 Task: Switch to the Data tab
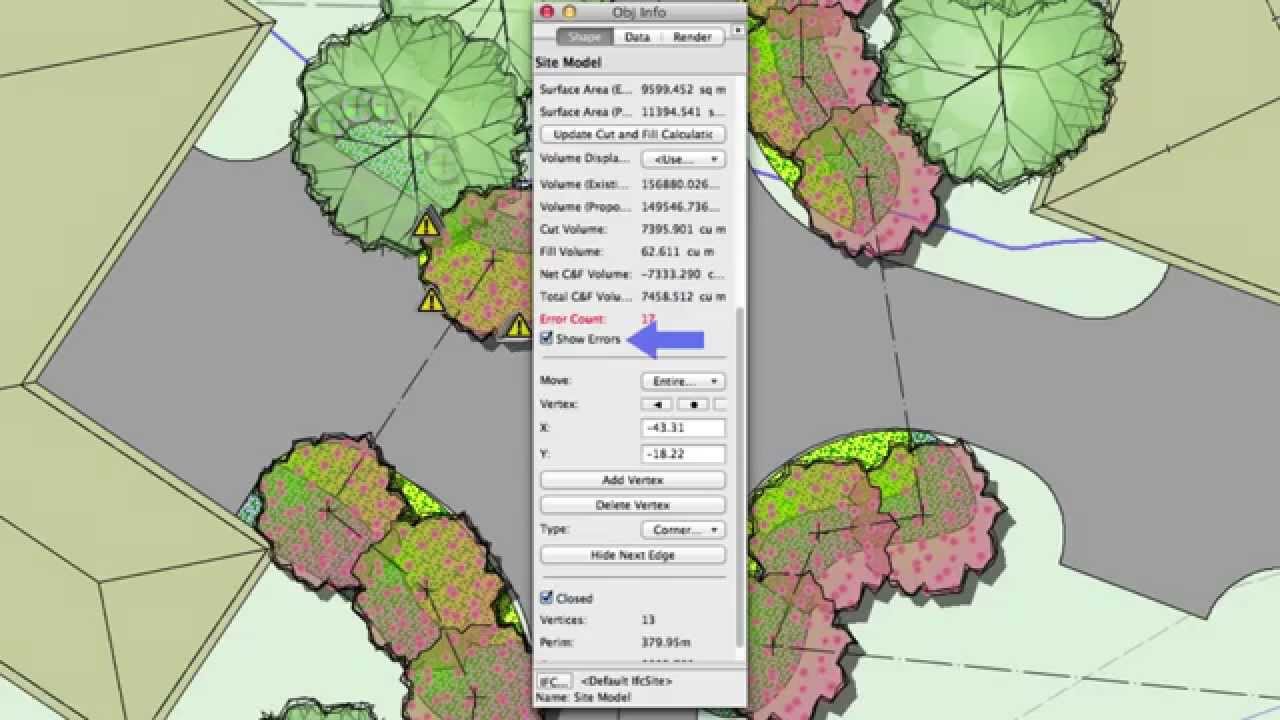(637, 37)
